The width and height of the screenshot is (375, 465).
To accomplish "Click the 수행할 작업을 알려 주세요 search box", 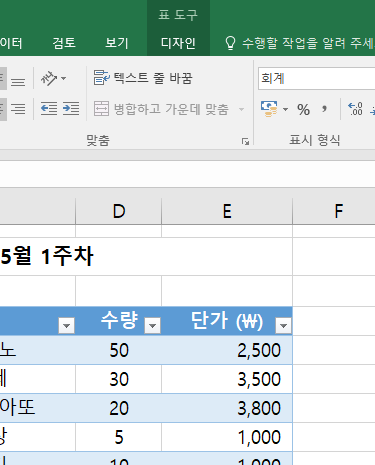I will tap(307, 43).
